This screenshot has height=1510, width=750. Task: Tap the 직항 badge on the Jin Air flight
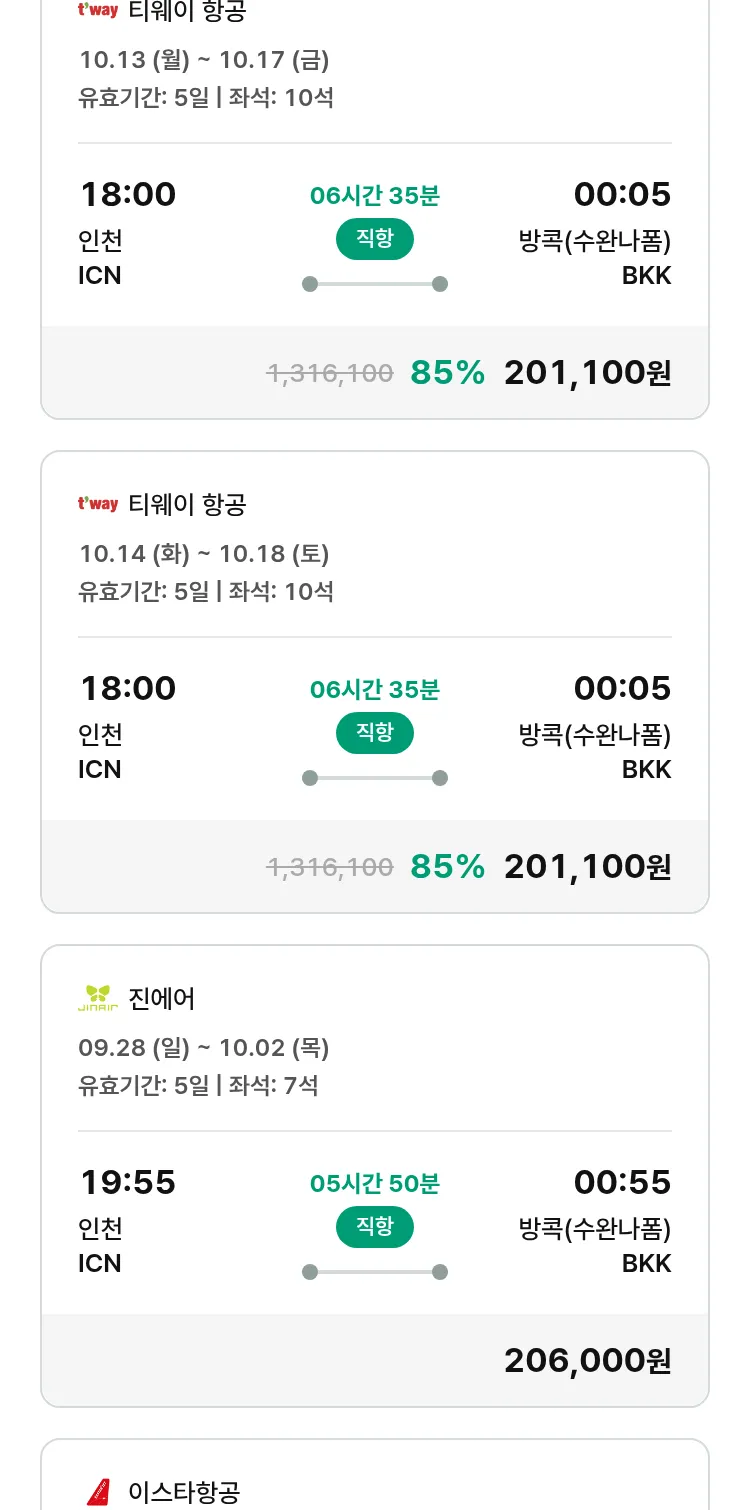point(374,1227)
